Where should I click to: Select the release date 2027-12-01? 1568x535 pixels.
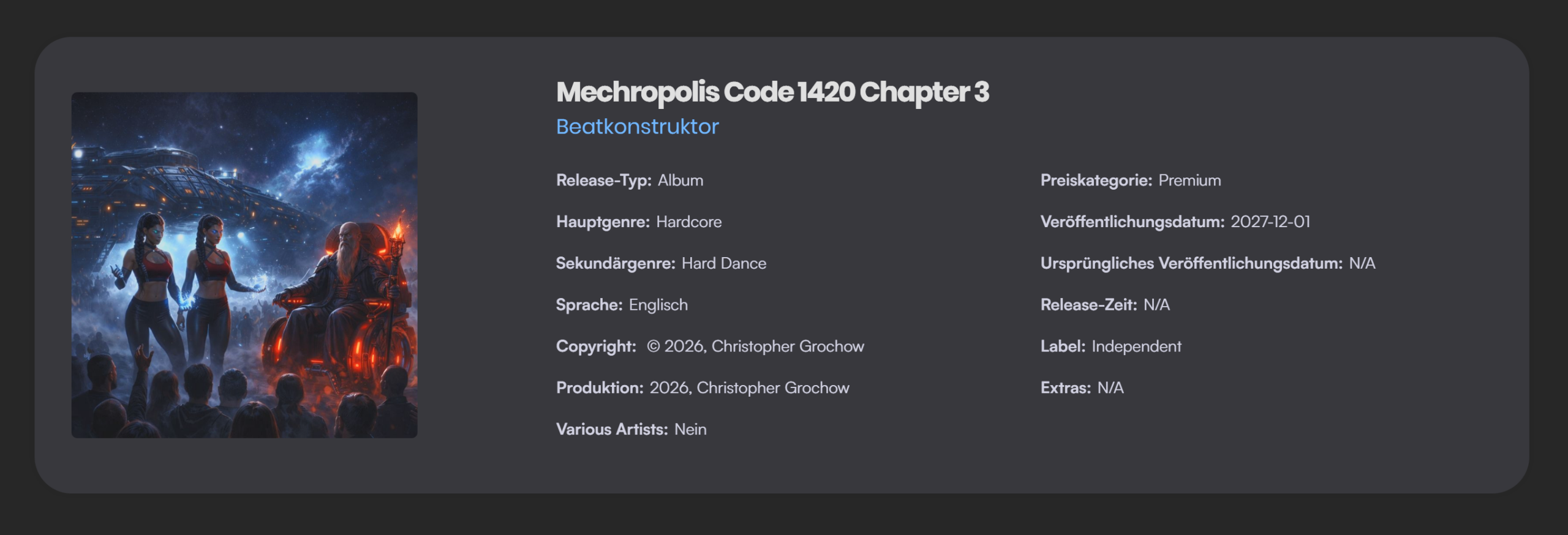pos(1270,222)
